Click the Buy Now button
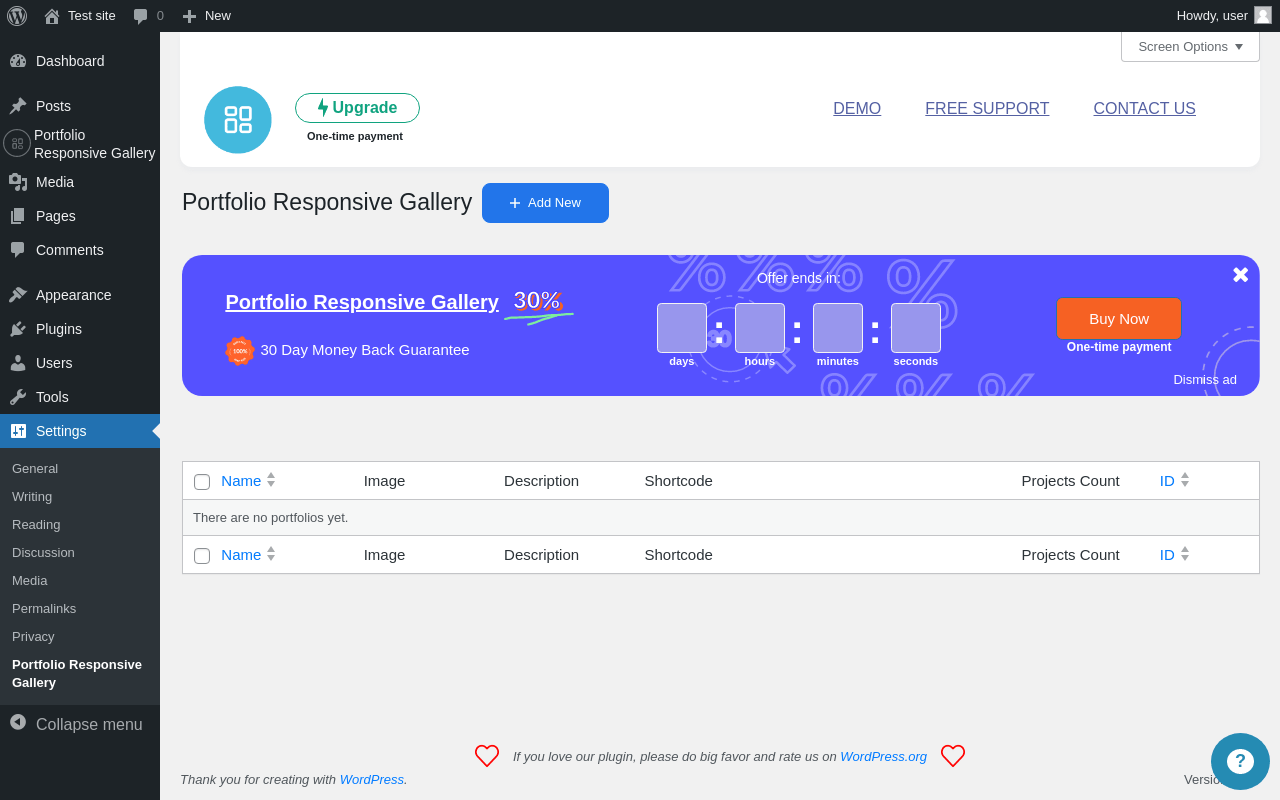The height and width of the screenshot is (800, 1280). (x=1119, y=319)
